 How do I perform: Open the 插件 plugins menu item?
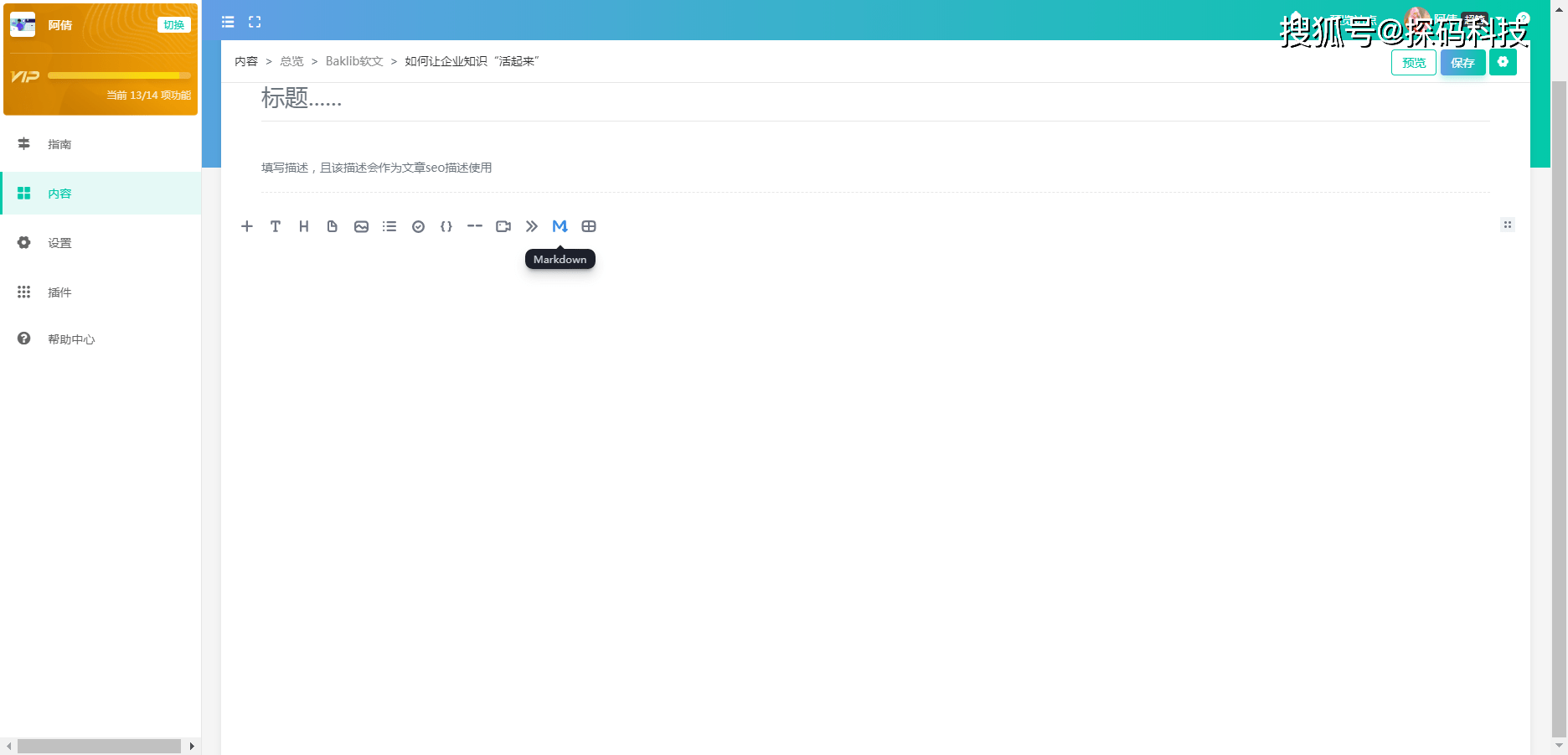click(x=101, y=292)
